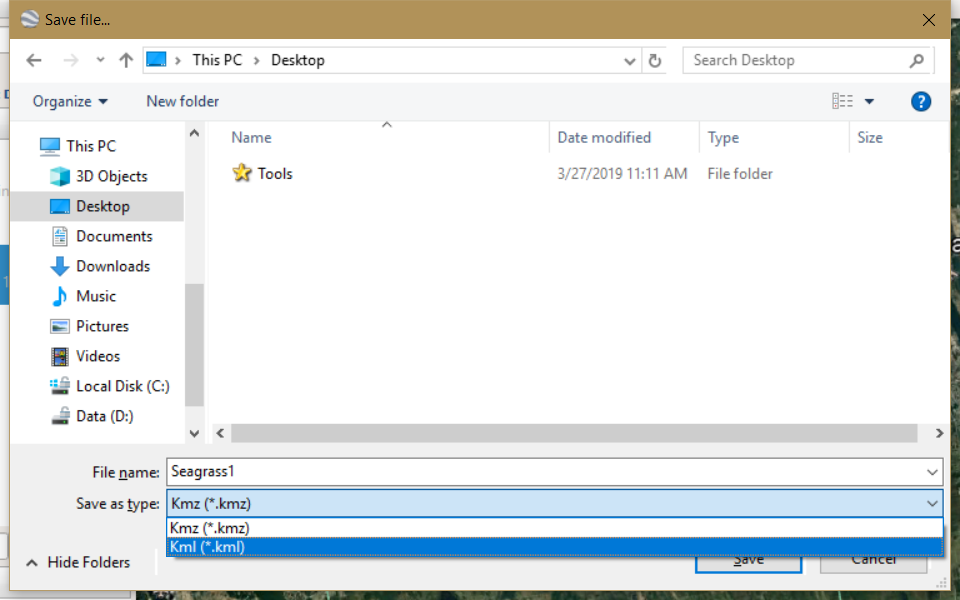Choose Kml (*.kml) file type option
Image resolution: width=960 pixels, height=600 pixels.
207,547
